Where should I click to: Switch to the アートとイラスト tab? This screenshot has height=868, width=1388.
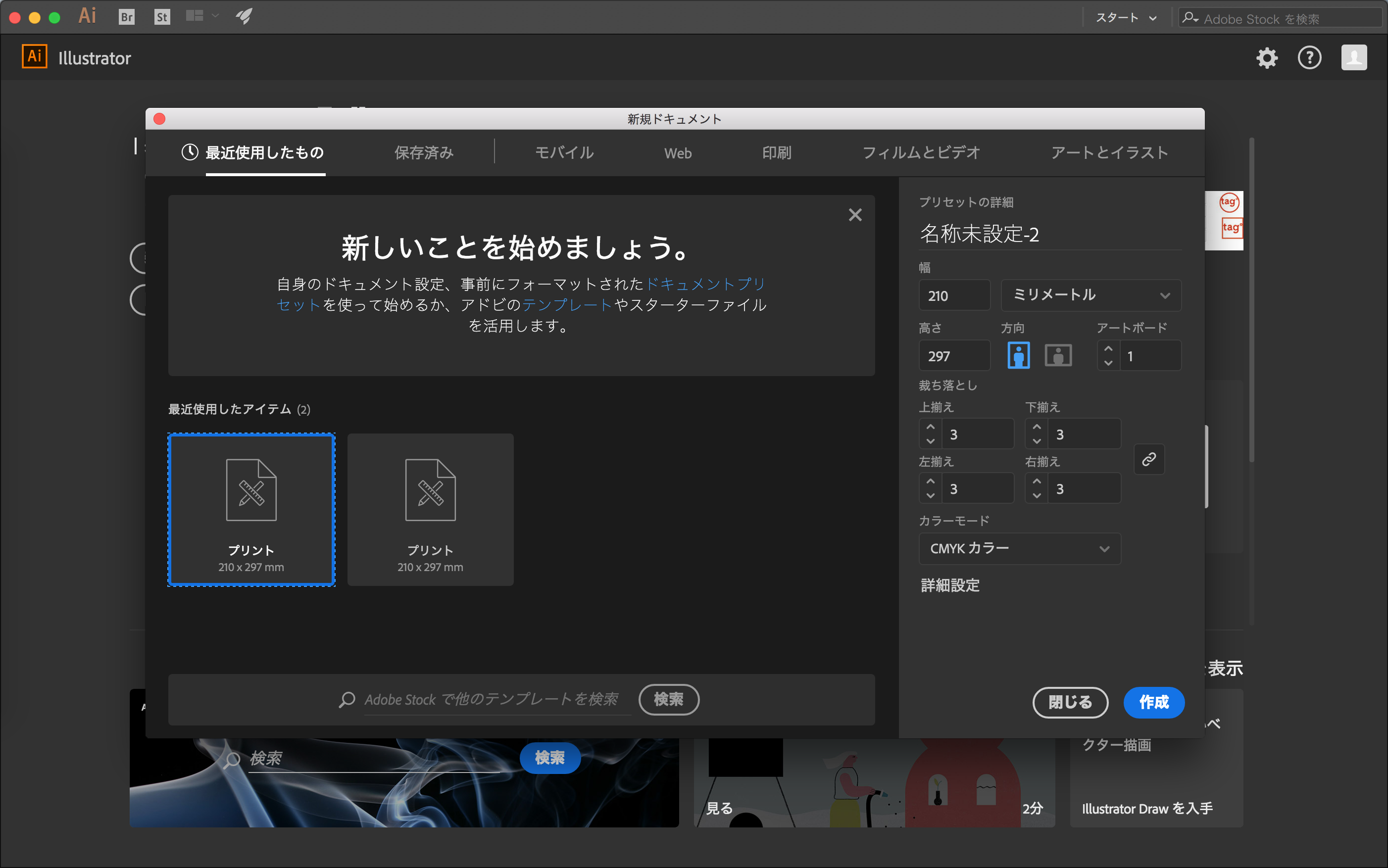point(1109,153)
